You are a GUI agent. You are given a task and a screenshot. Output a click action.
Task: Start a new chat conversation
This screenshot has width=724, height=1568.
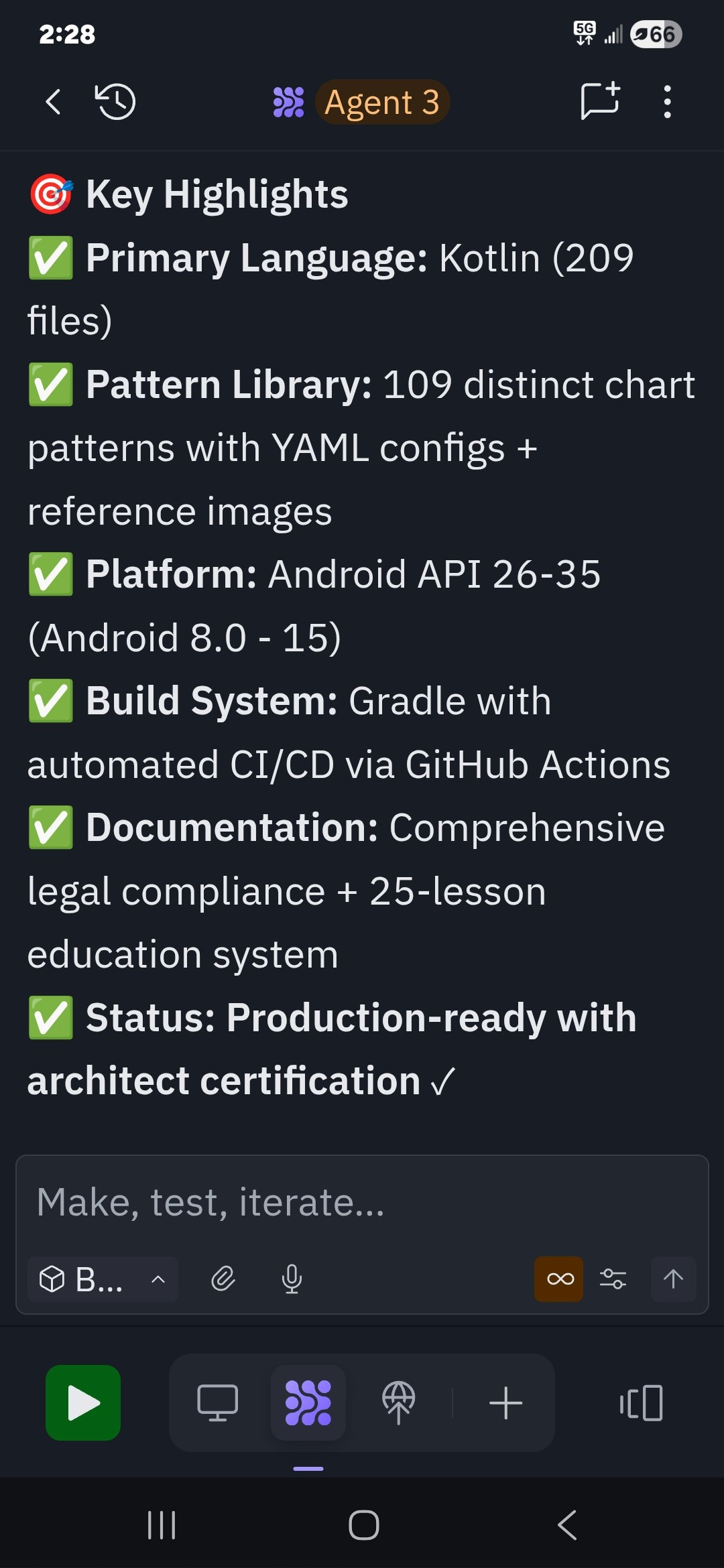point(600,103)
